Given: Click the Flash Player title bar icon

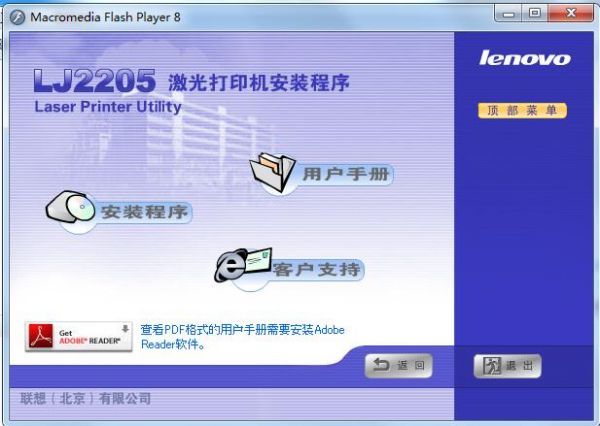Looking at the screenshot, I should click(18, 17).
